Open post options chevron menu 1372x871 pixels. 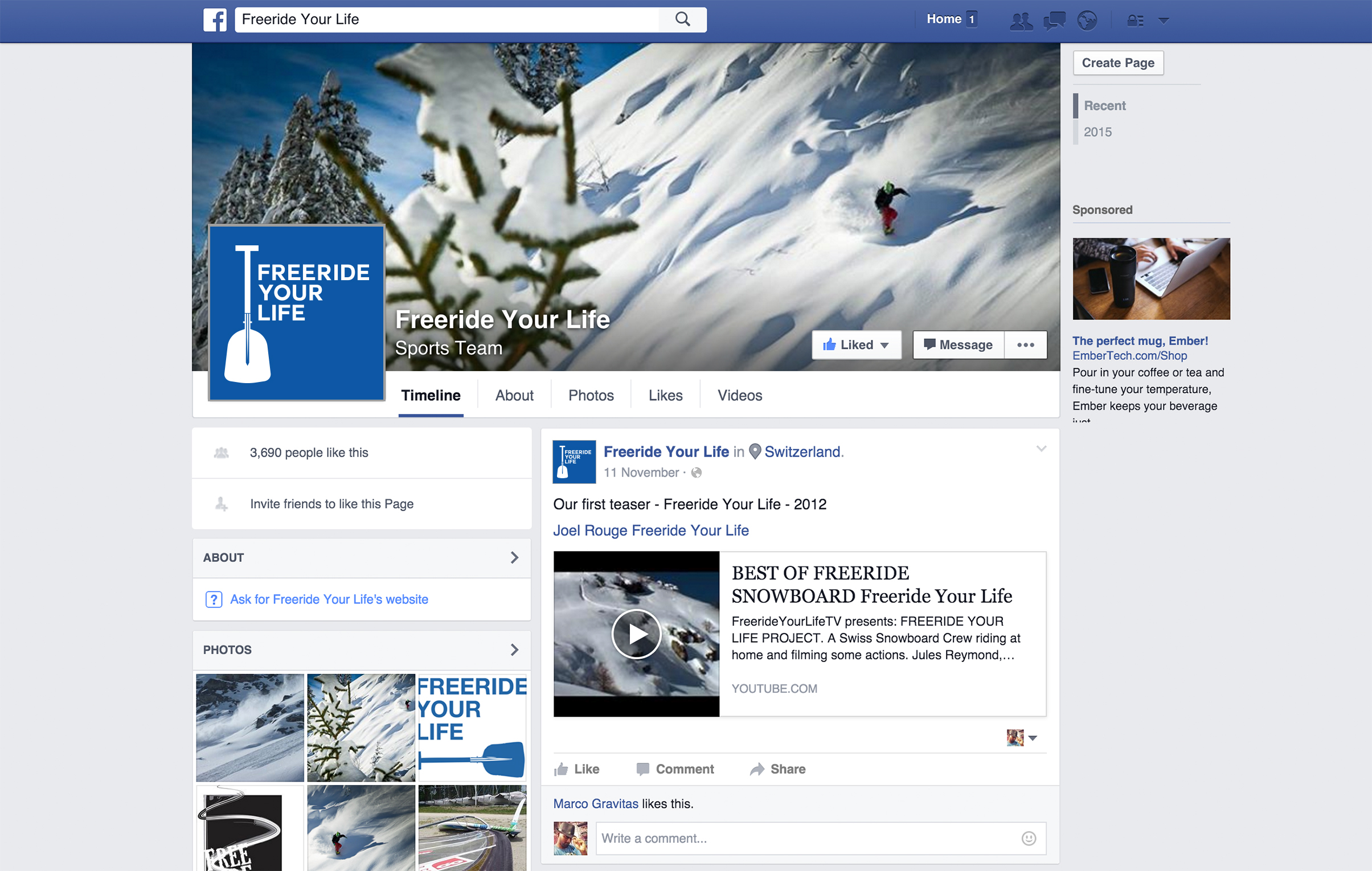[x=1041, y=449]
